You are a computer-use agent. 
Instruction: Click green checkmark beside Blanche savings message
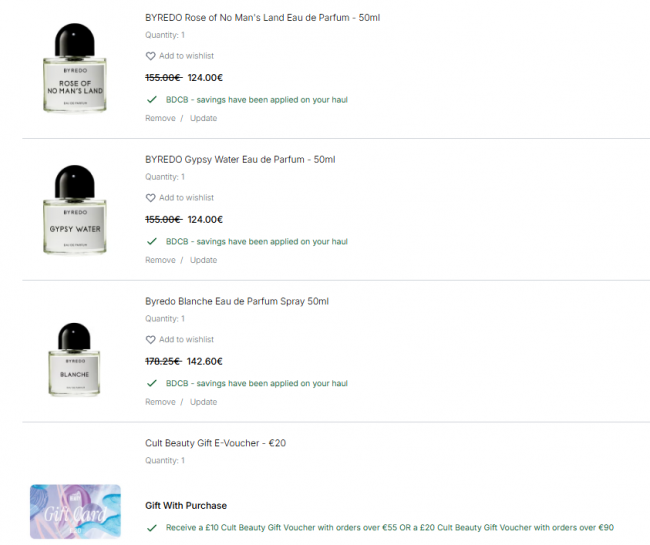click(x=152, y=383)
